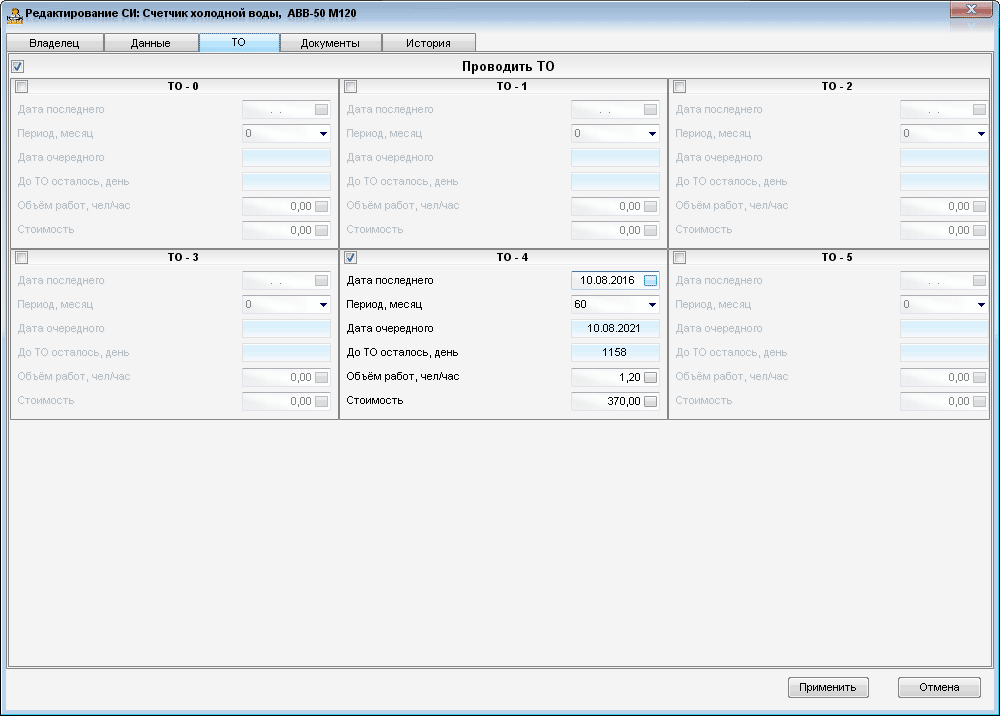This screenshot has height=716, width=1000.
Task: Enable the TO - 1 checkbox
Action: click(351, 87)
